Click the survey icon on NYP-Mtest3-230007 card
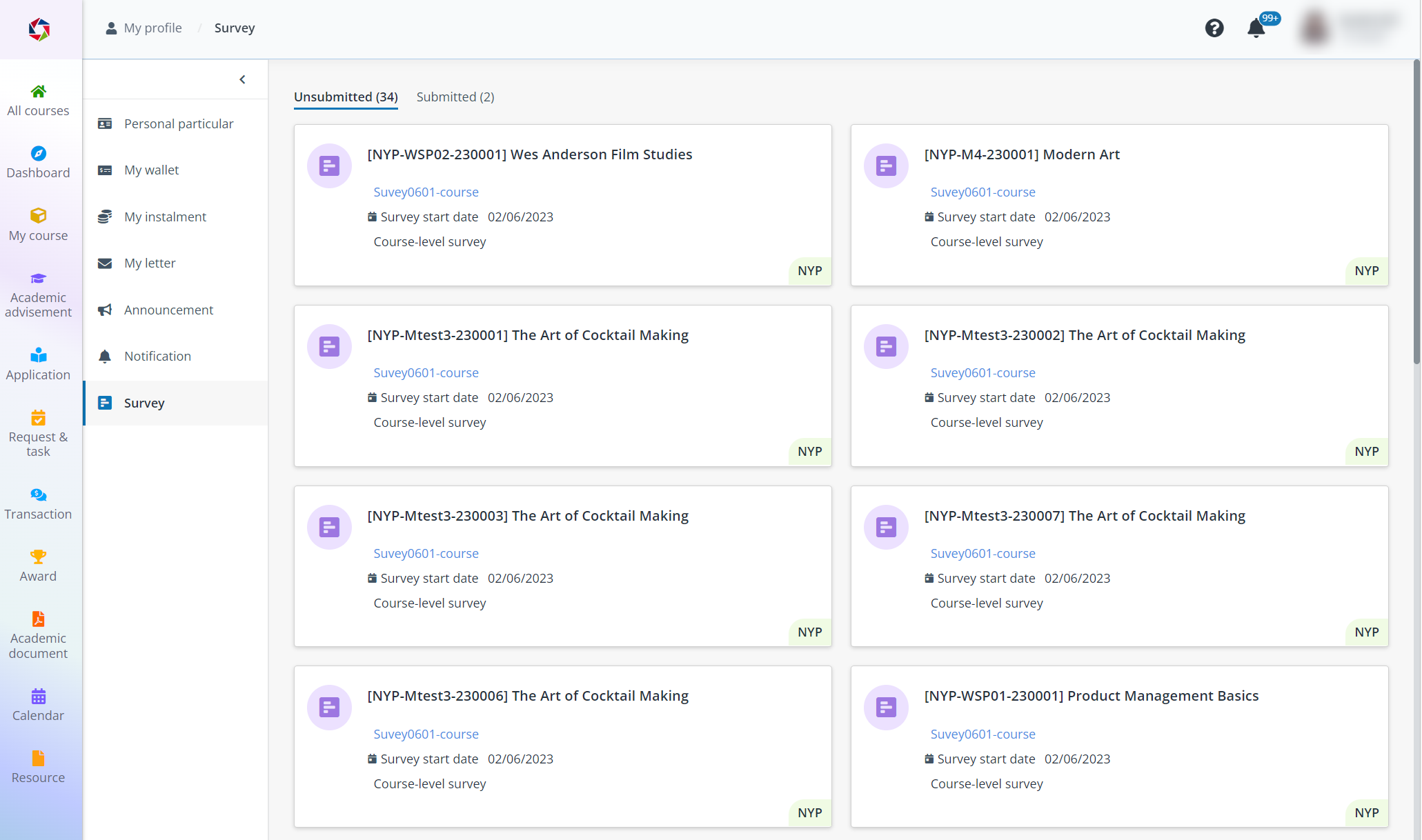The image size is (1422, 840). coord(886,527)
